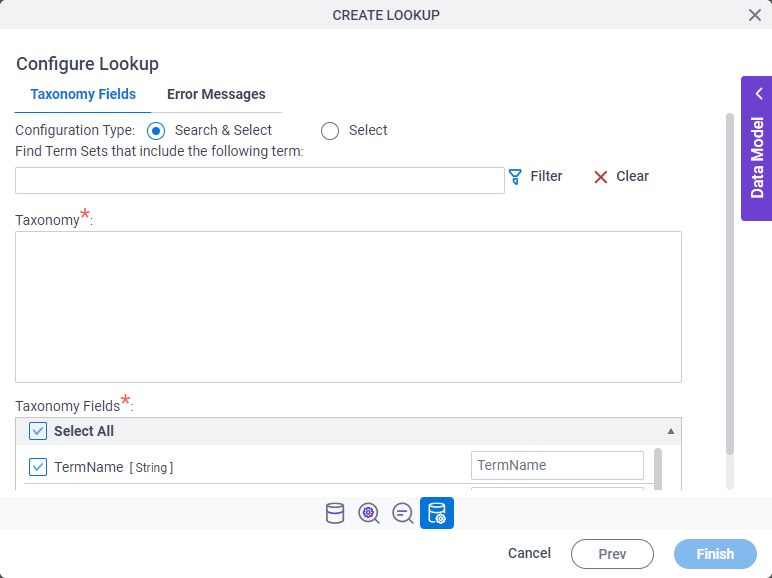Click the magnifier with gear icon
This screenshot has height=578, width=772.
[x=369, y=513]
